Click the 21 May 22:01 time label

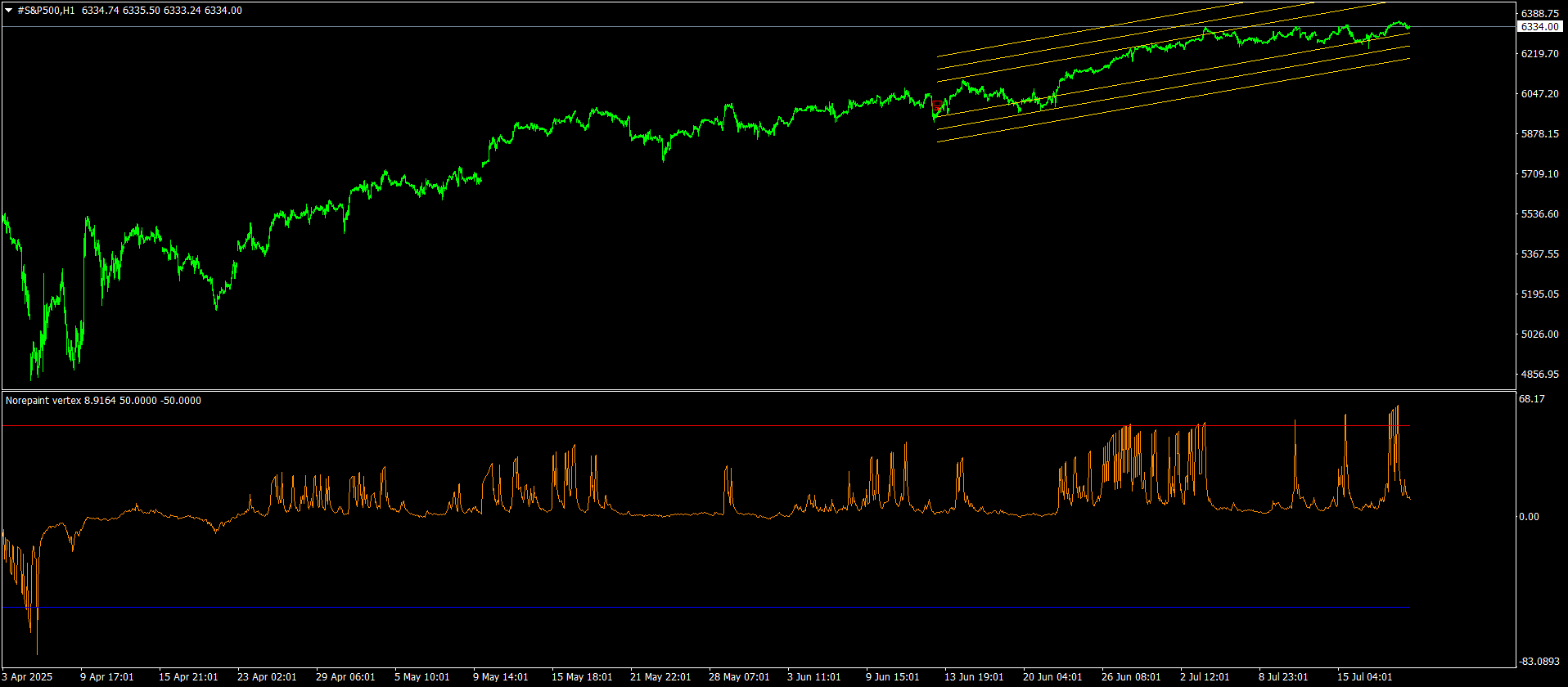[660, 677]
